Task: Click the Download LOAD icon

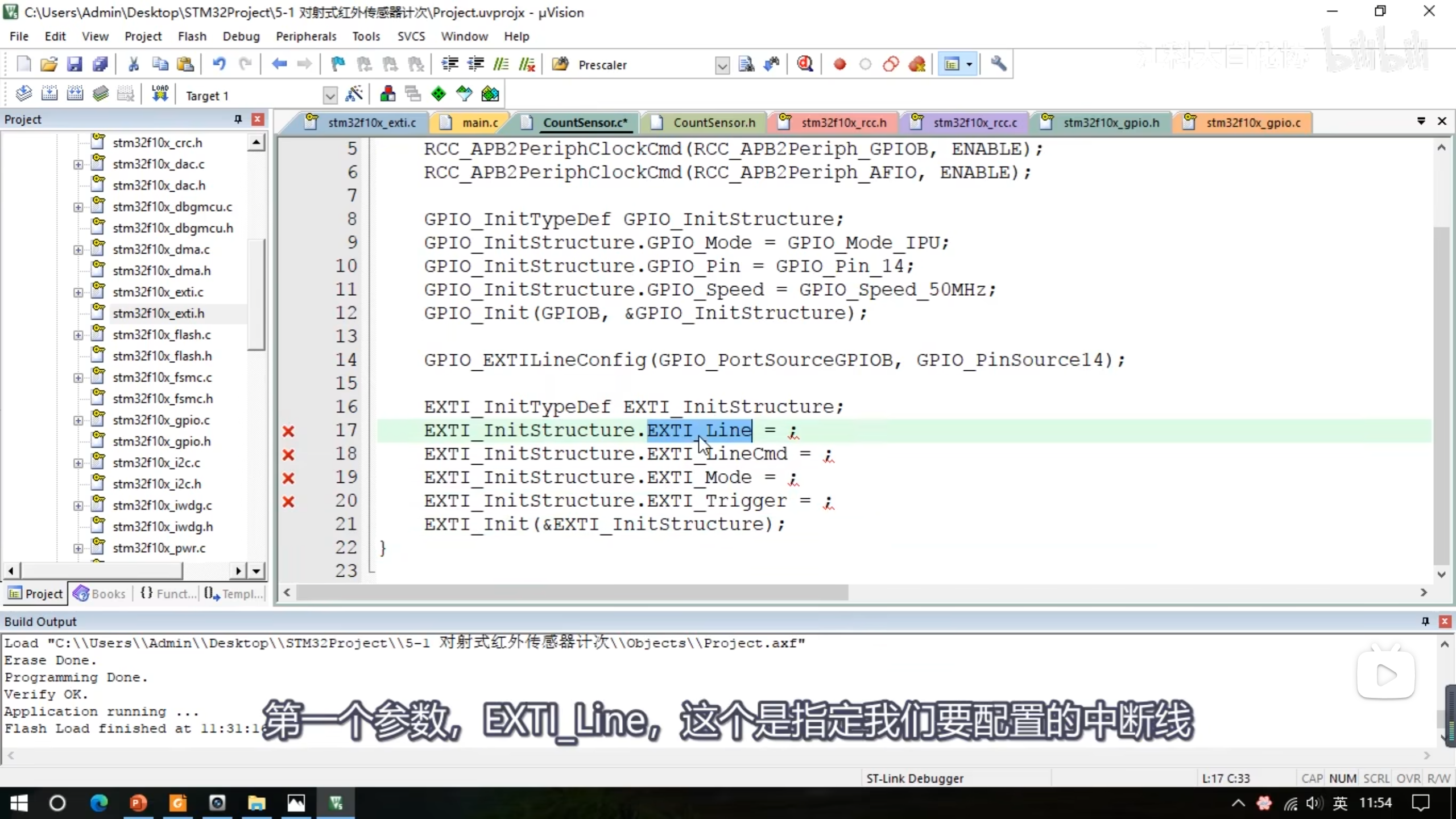Action: (x=160, y=94)
